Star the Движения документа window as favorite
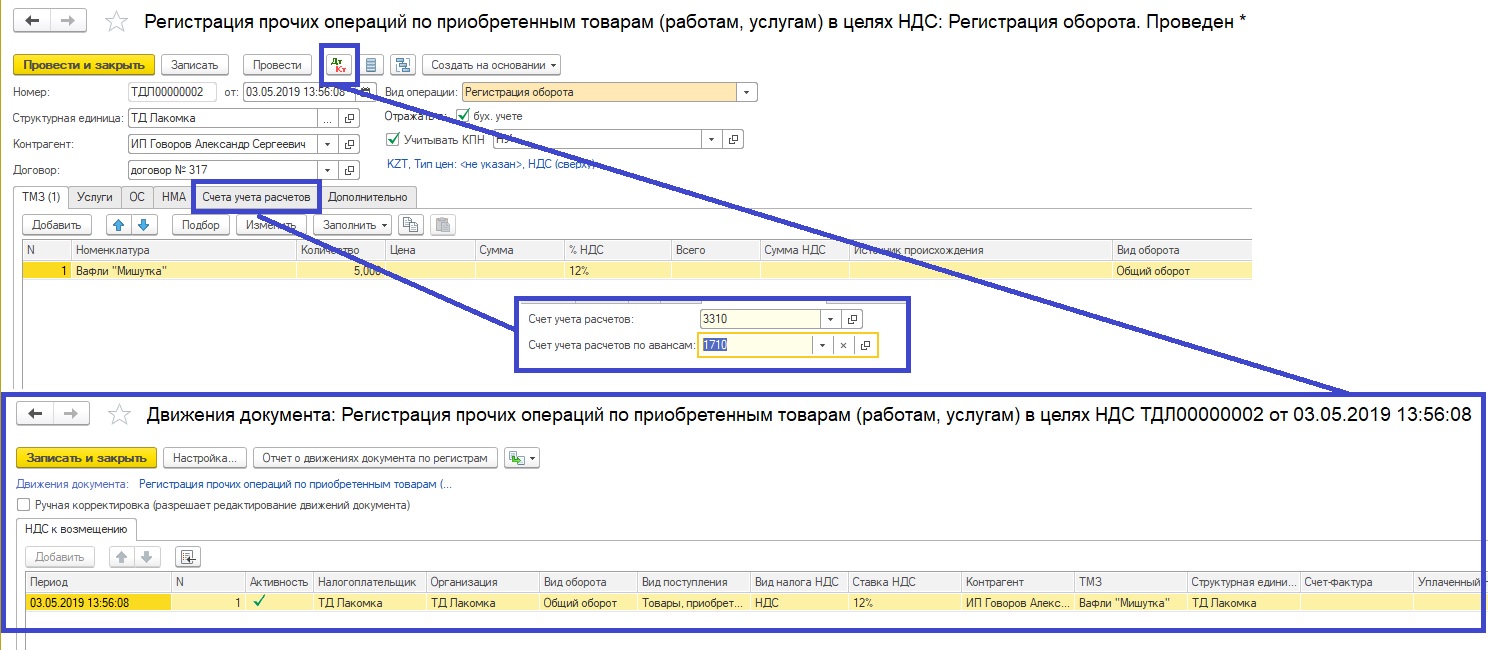1488x650 pixels. tap(119, 414)
